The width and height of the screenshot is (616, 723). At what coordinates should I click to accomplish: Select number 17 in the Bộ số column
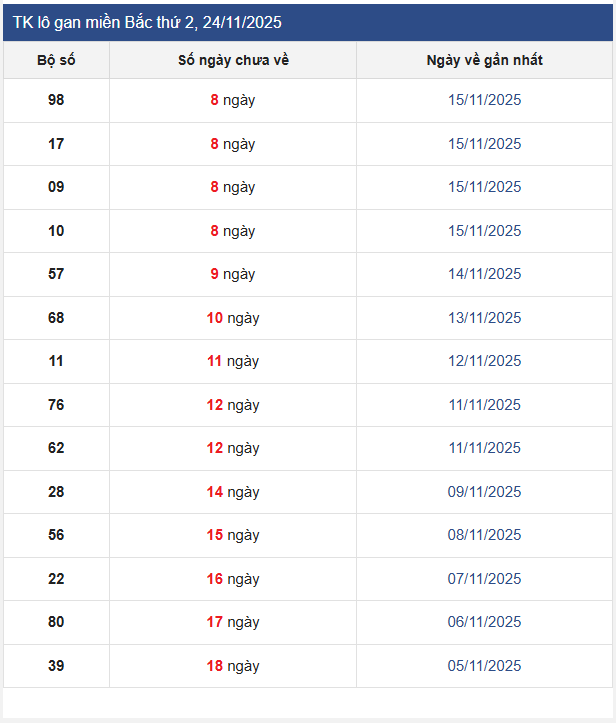tap(56, 144)
